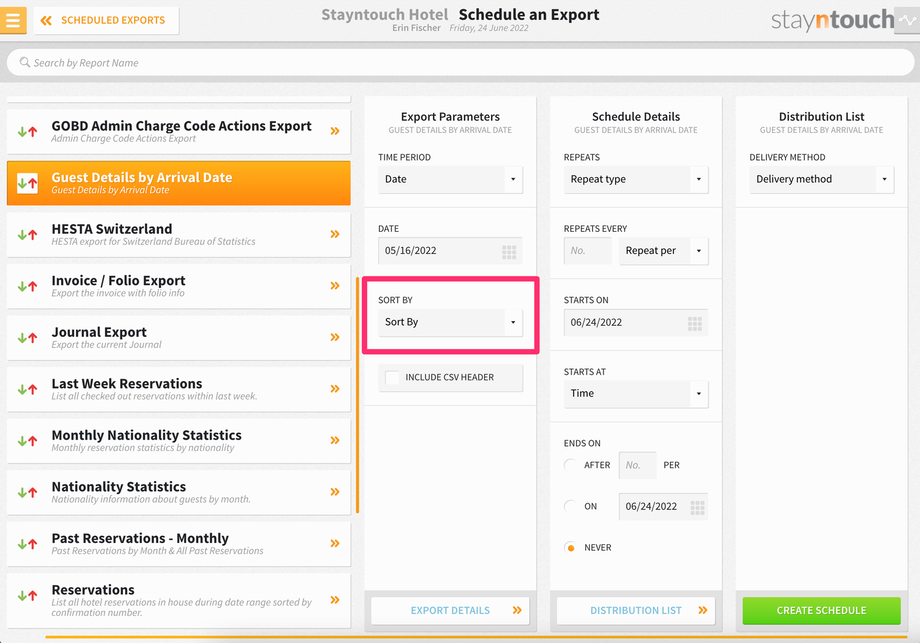This screenshot has width=920, height=643.
Task: Click the Date field showing 05/16/2022
Action: pos(450,251)
